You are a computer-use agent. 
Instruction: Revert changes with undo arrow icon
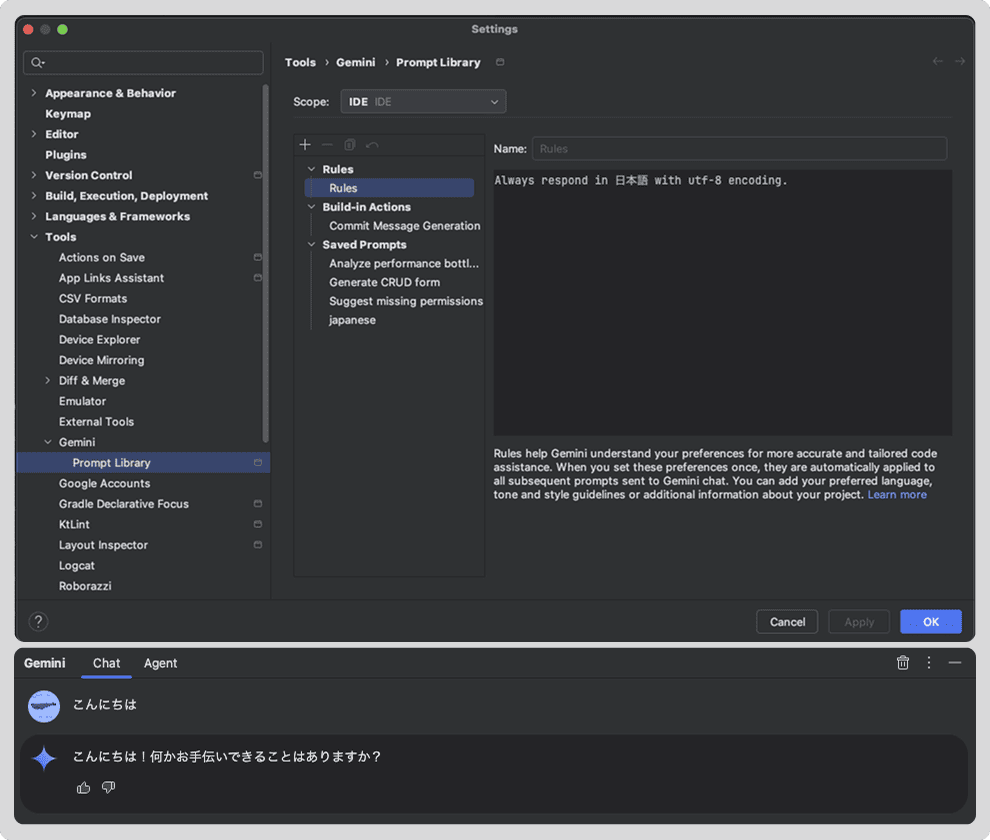click(x=372, y=145)
